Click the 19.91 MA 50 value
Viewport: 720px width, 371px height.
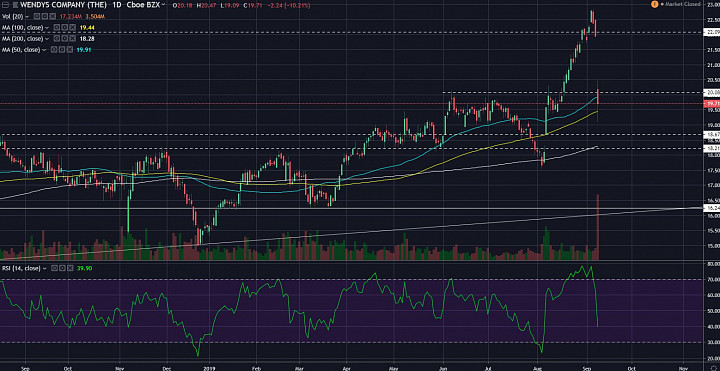(84, 50)
